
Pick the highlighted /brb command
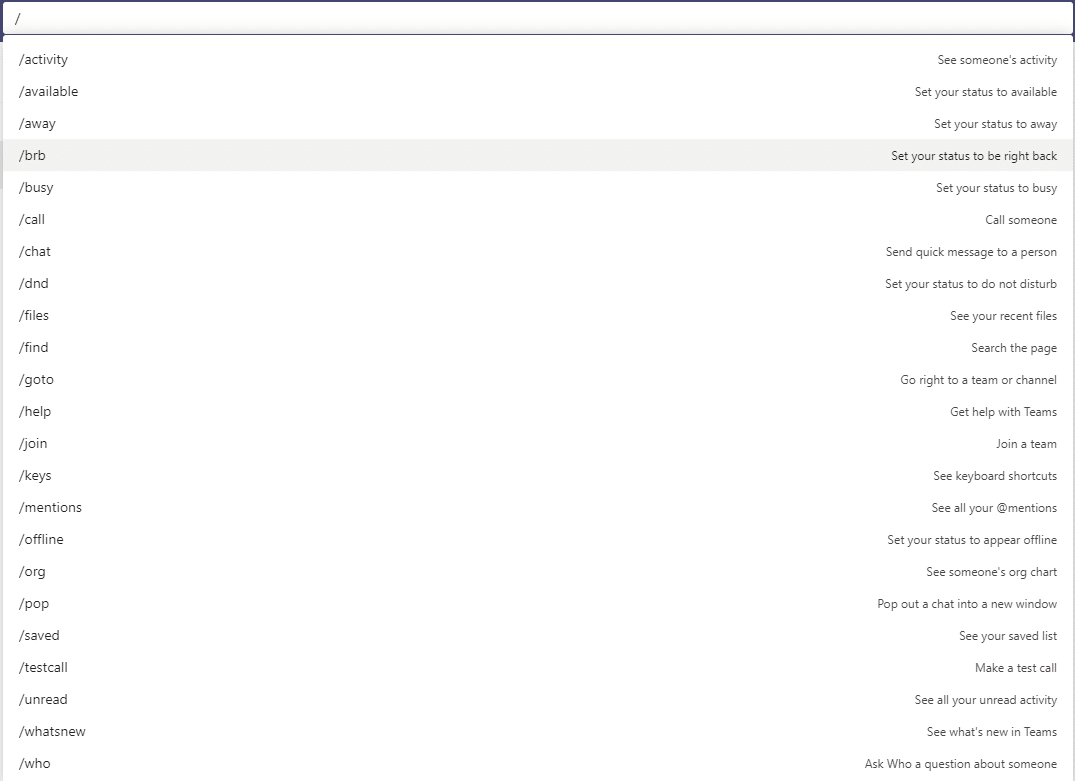[33, 156]
